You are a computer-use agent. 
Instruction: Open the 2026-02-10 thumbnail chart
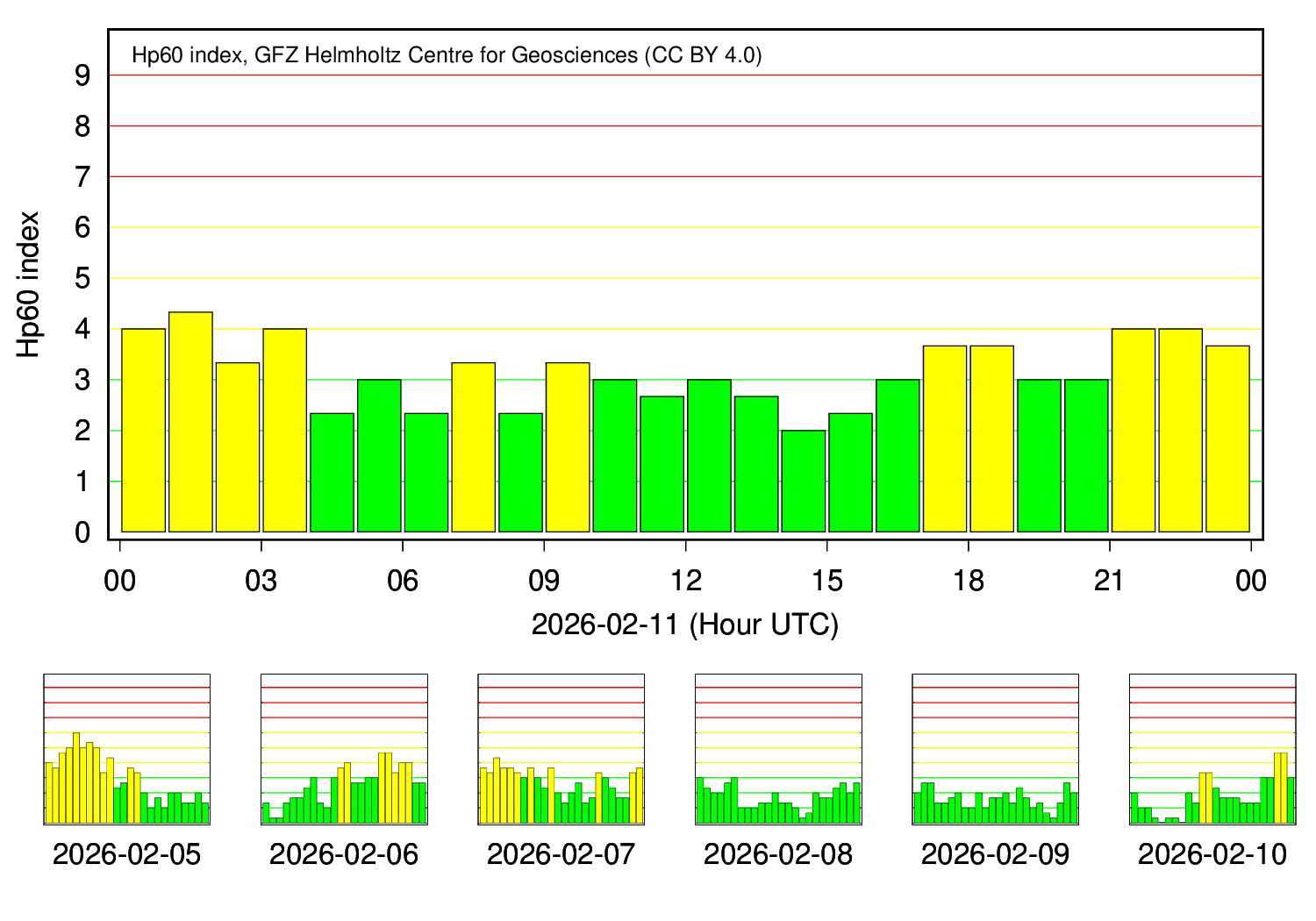click(x=1212, y=749)
